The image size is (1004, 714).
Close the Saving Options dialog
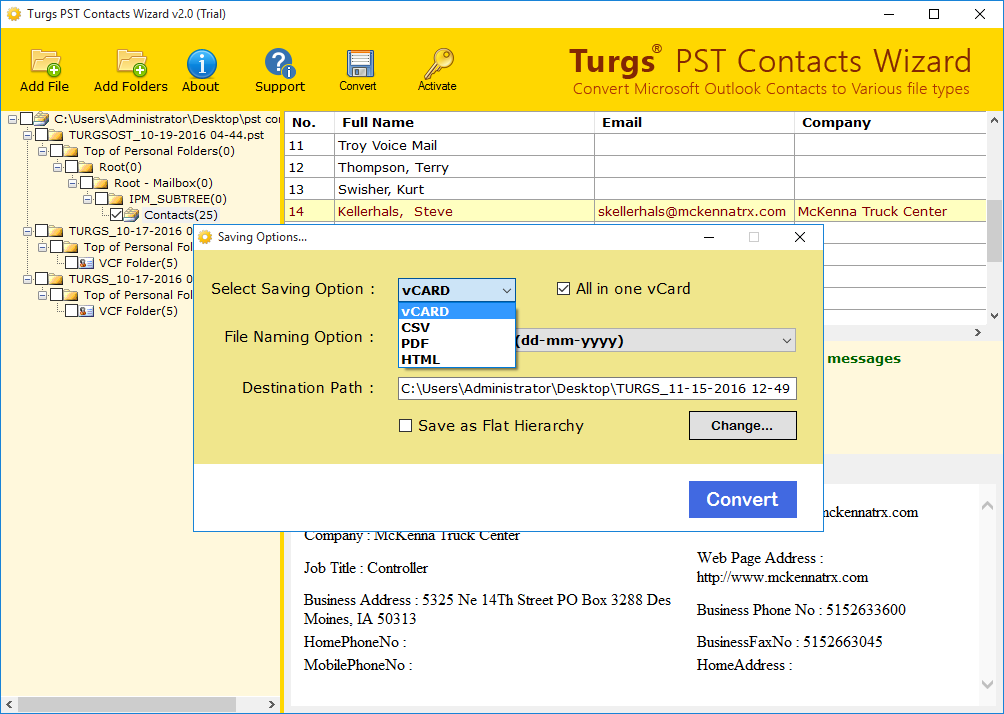tap(800, 238)
